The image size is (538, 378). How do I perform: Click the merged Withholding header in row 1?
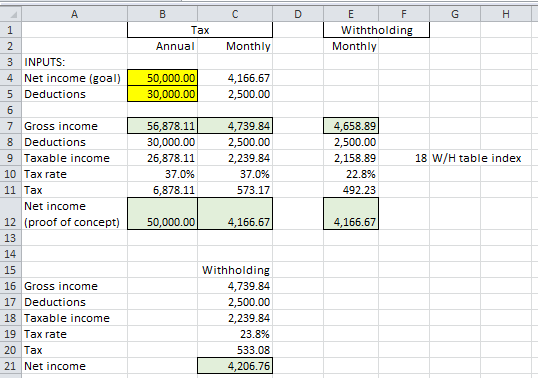tap(376, 30)
